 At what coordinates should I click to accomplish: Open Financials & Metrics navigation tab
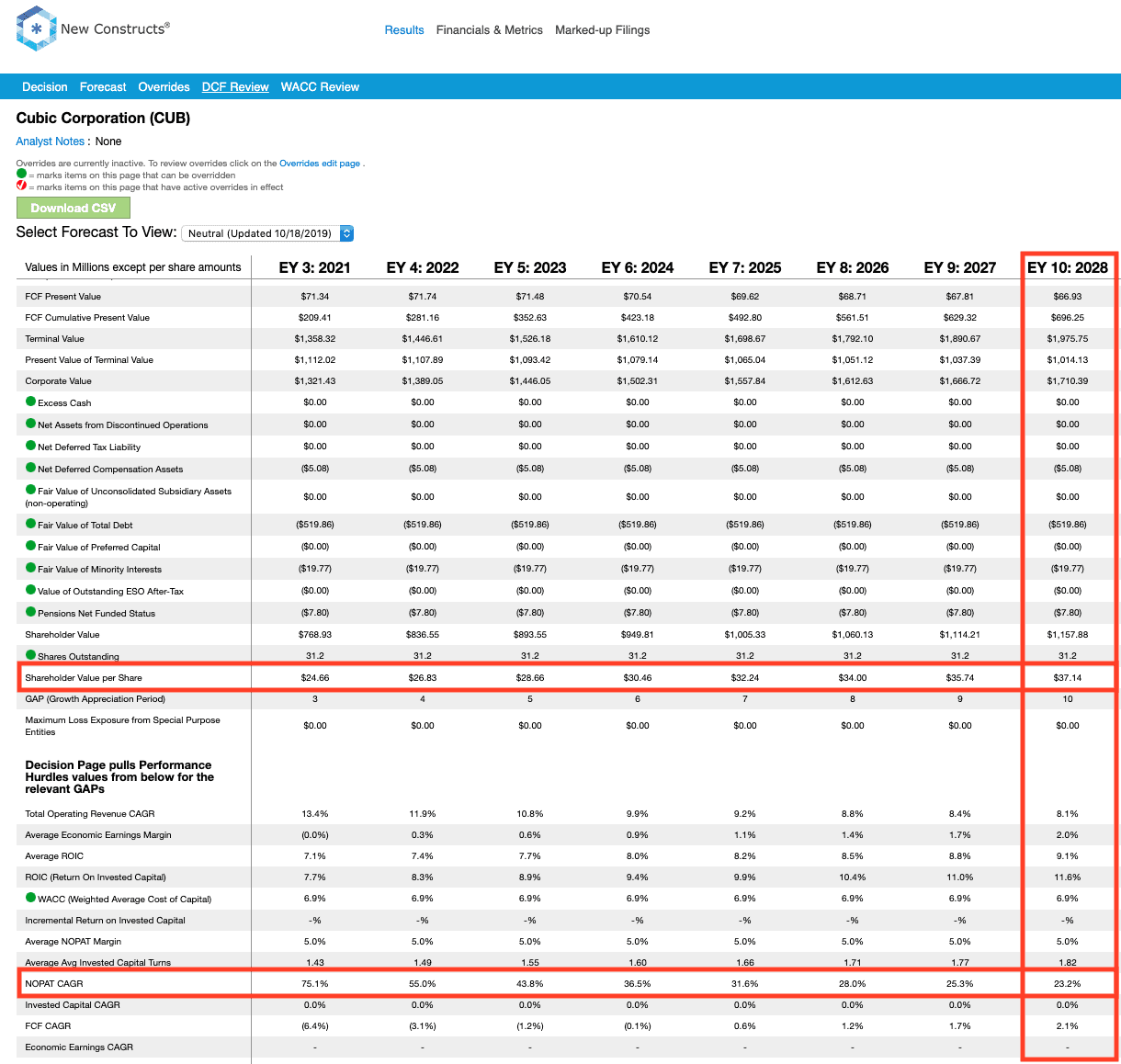(x=490, y=30)
